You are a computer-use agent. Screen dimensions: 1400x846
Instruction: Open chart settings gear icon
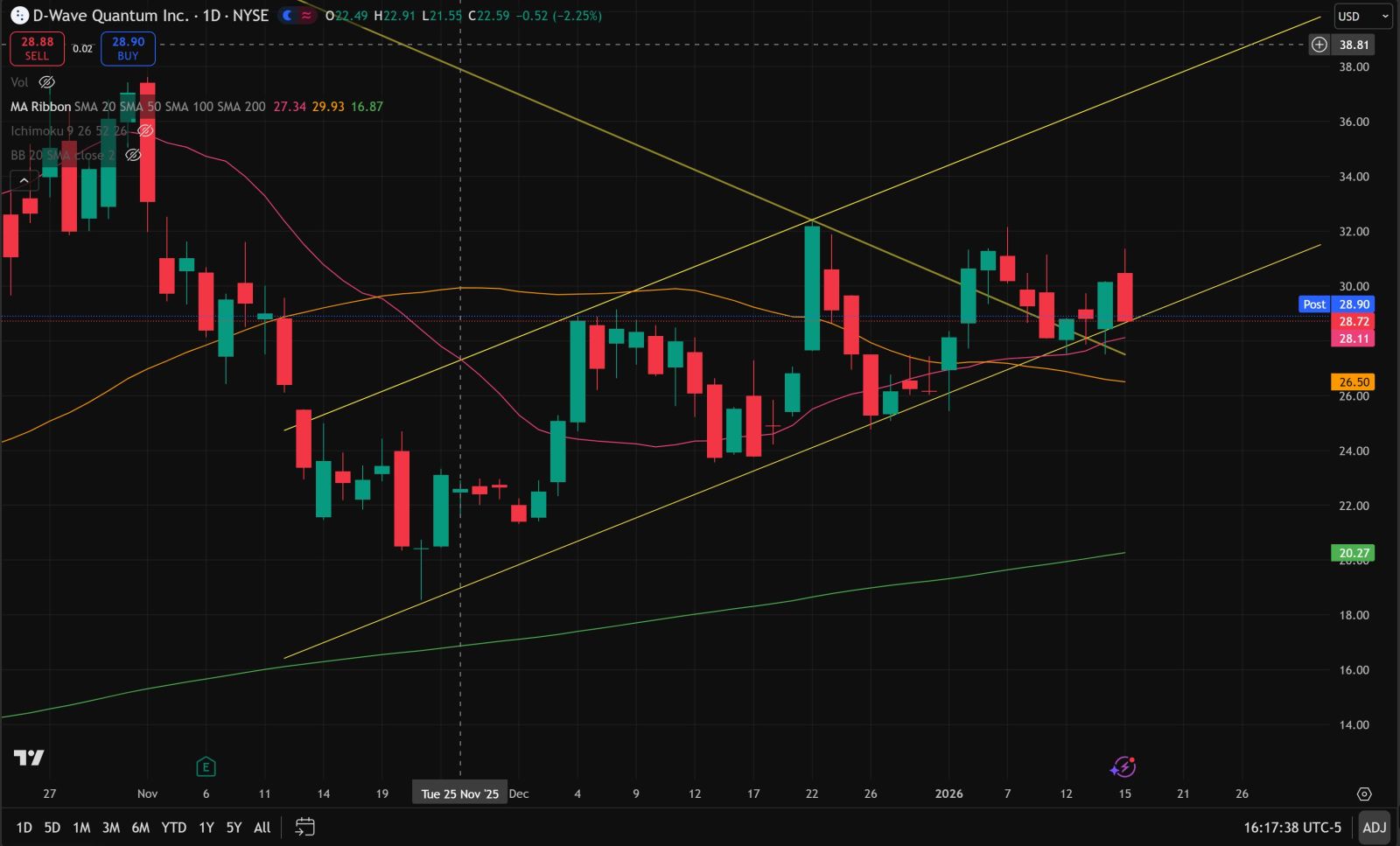click(1363, 794)
